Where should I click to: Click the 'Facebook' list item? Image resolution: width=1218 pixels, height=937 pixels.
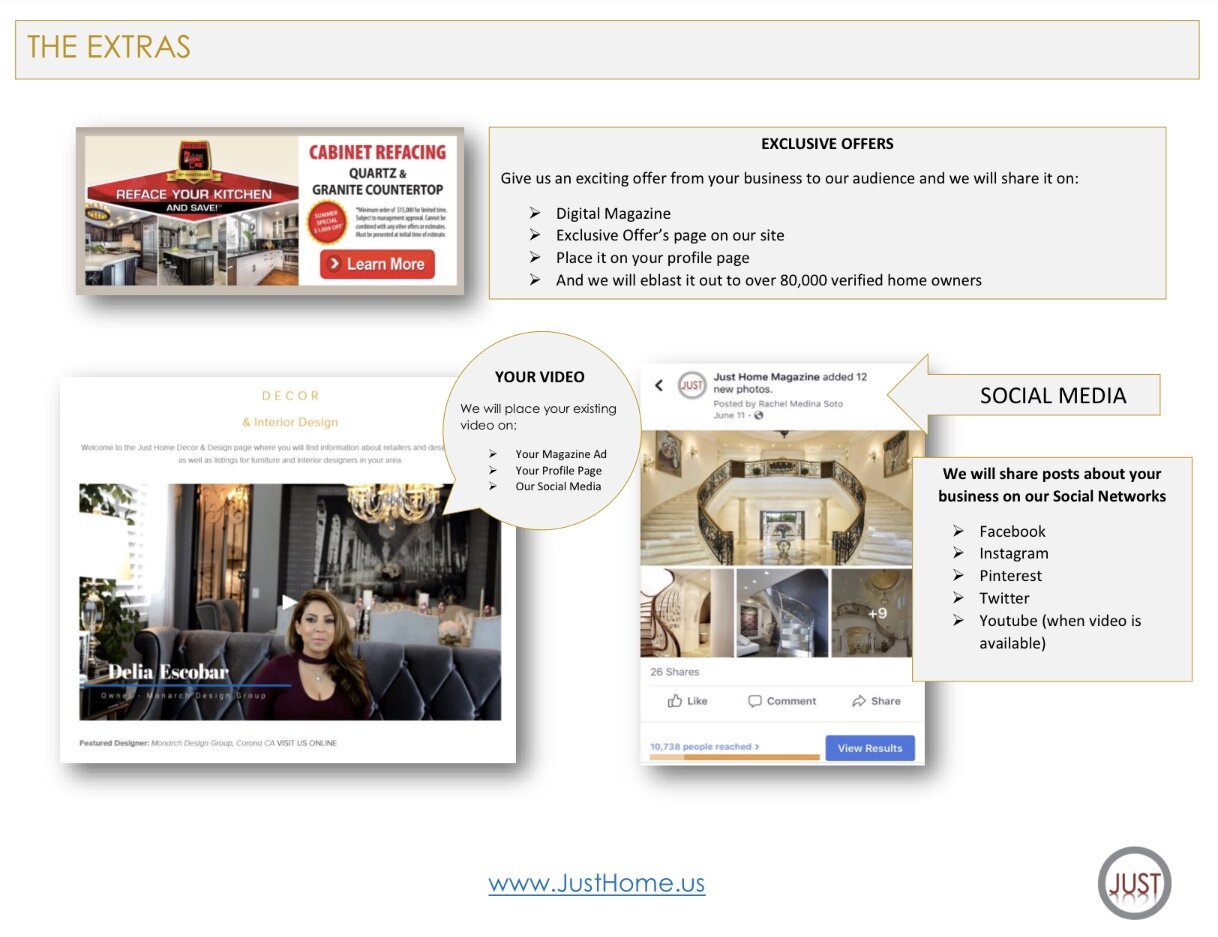click(1012, 531)
